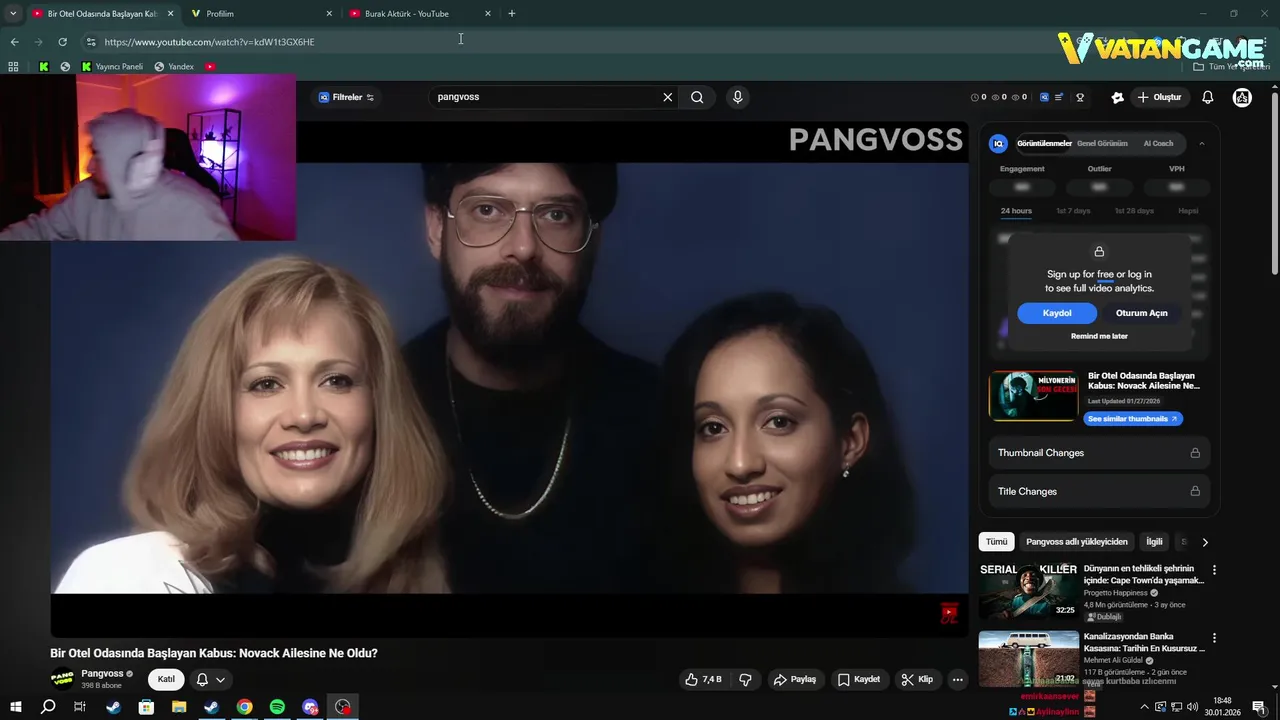Image resolution: width=1280 pixels, height=720 pixels.
Task: Open options for Cape Town video
Action: (x=1215, y=570)
